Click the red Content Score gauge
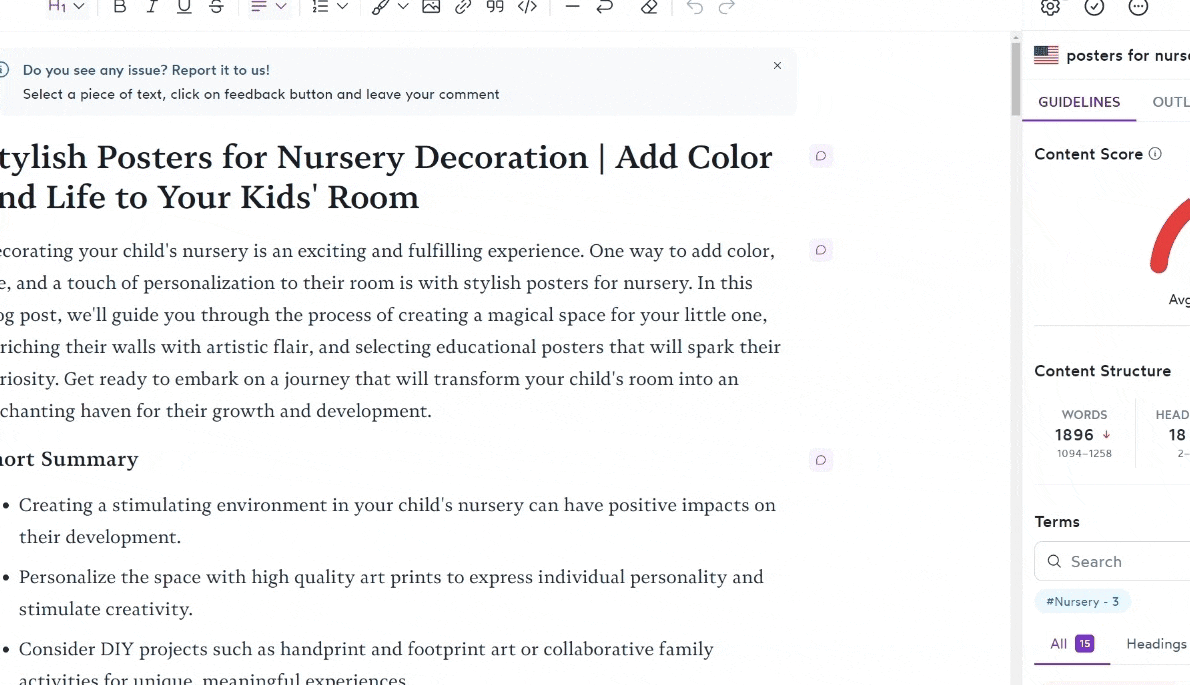 tap(1170, 235)
